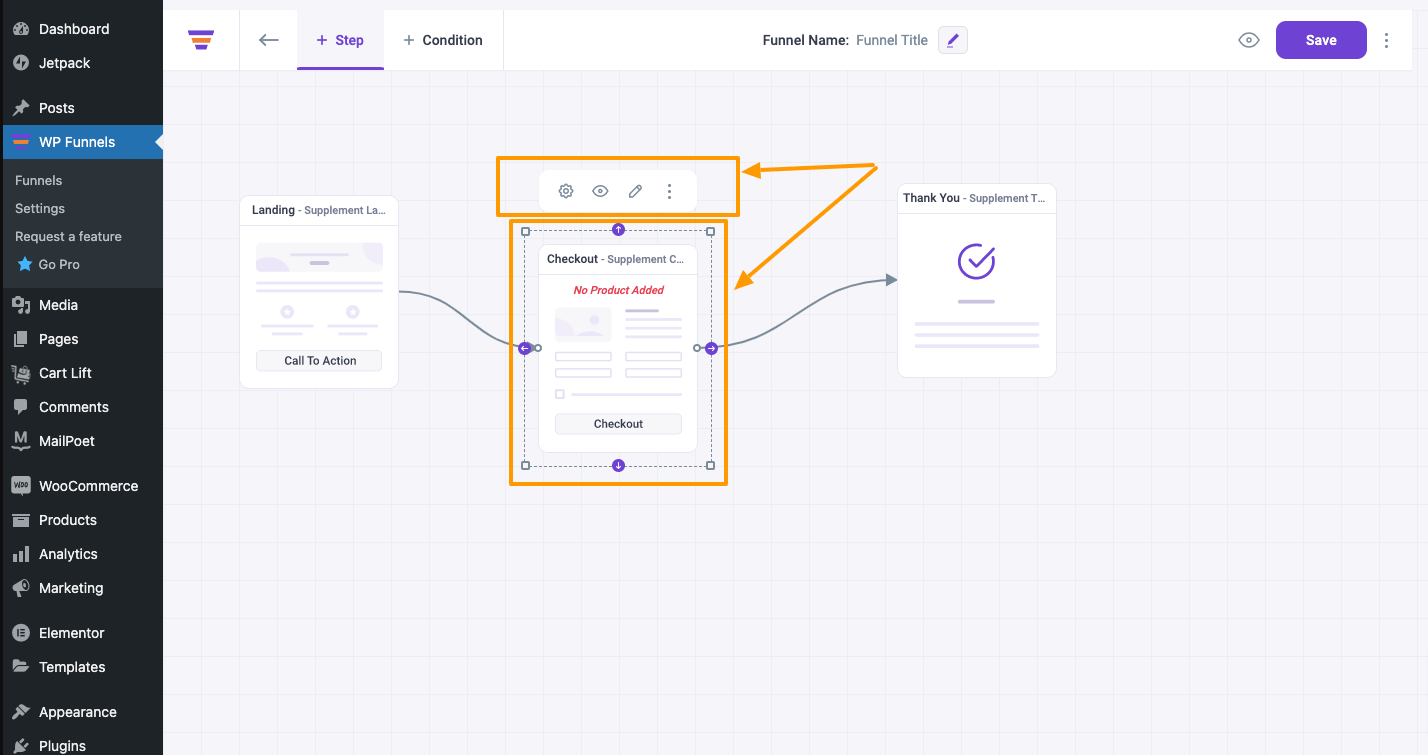Switch to the Step tab
Image resolution: width=1428 pixels, height=755 pixels.
tap(340, 40)
